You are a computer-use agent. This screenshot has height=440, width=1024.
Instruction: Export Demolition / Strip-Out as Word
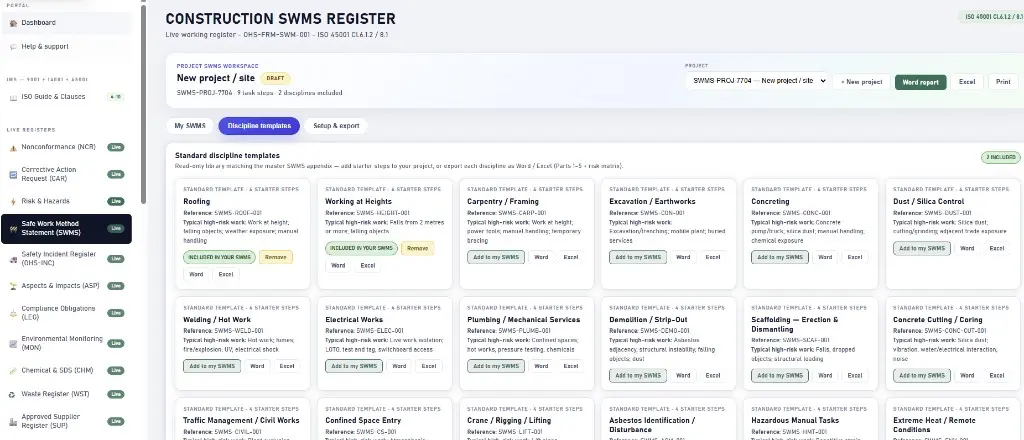683,375
